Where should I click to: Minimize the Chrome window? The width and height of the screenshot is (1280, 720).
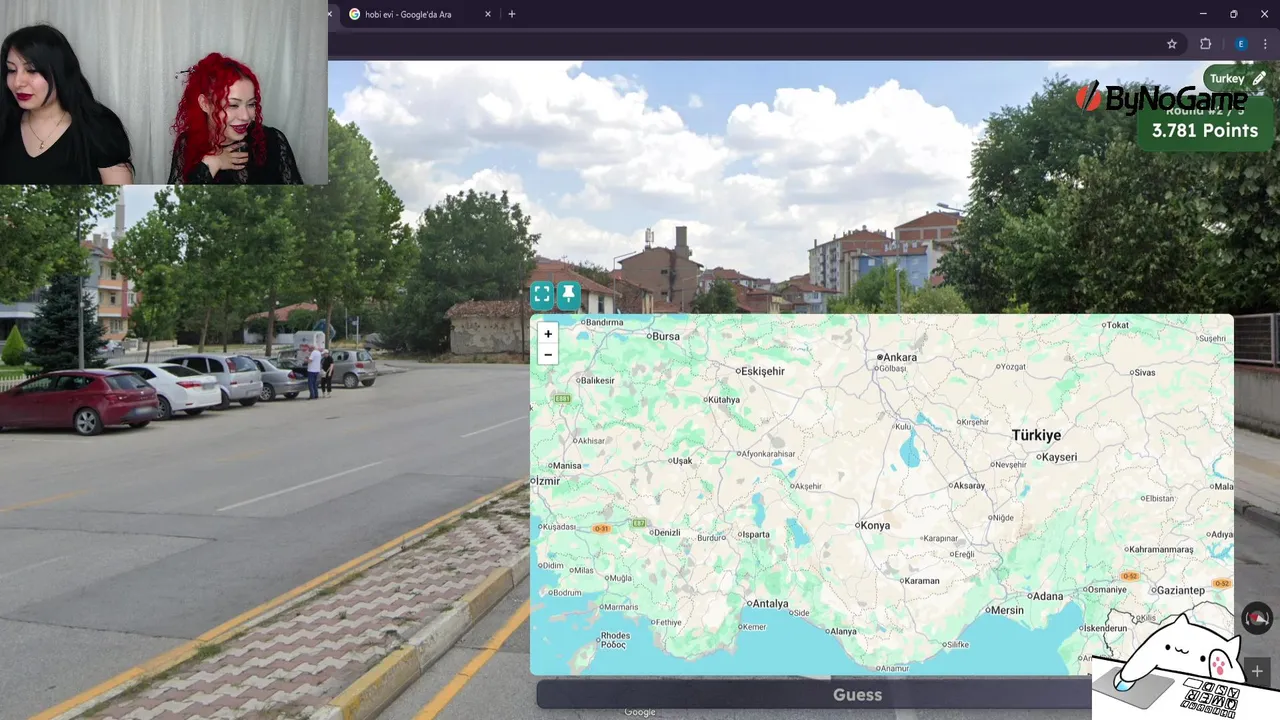point(1202,14)
